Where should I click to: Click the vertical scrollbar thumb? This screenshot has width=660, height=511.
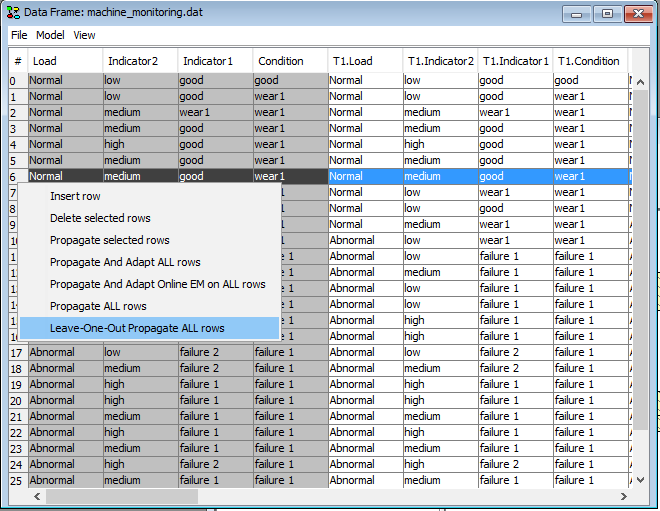point(640,260)
